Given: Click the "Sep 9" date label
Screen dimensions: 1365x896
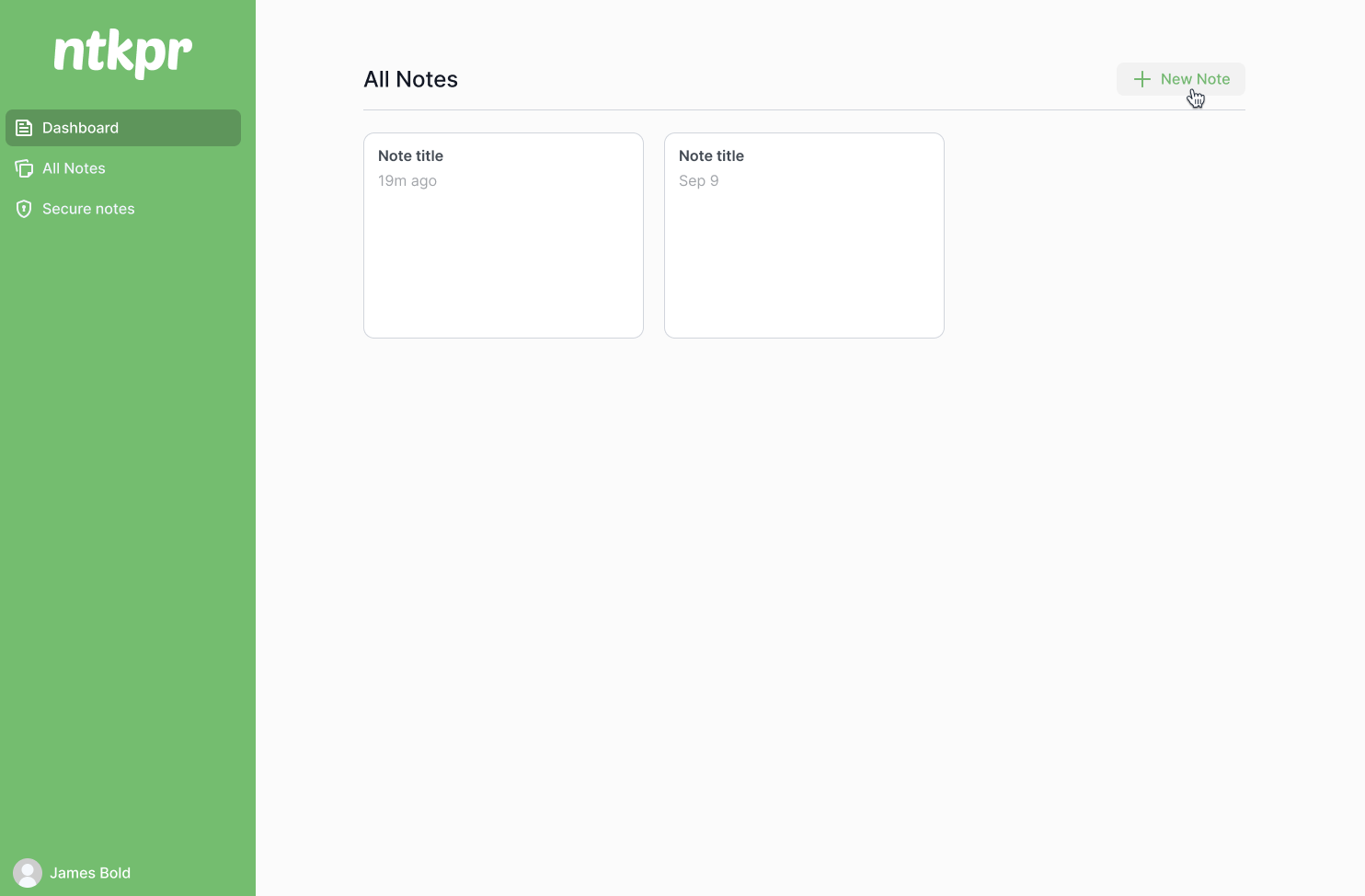Looking at the screenshot, I should pos(698,180).
